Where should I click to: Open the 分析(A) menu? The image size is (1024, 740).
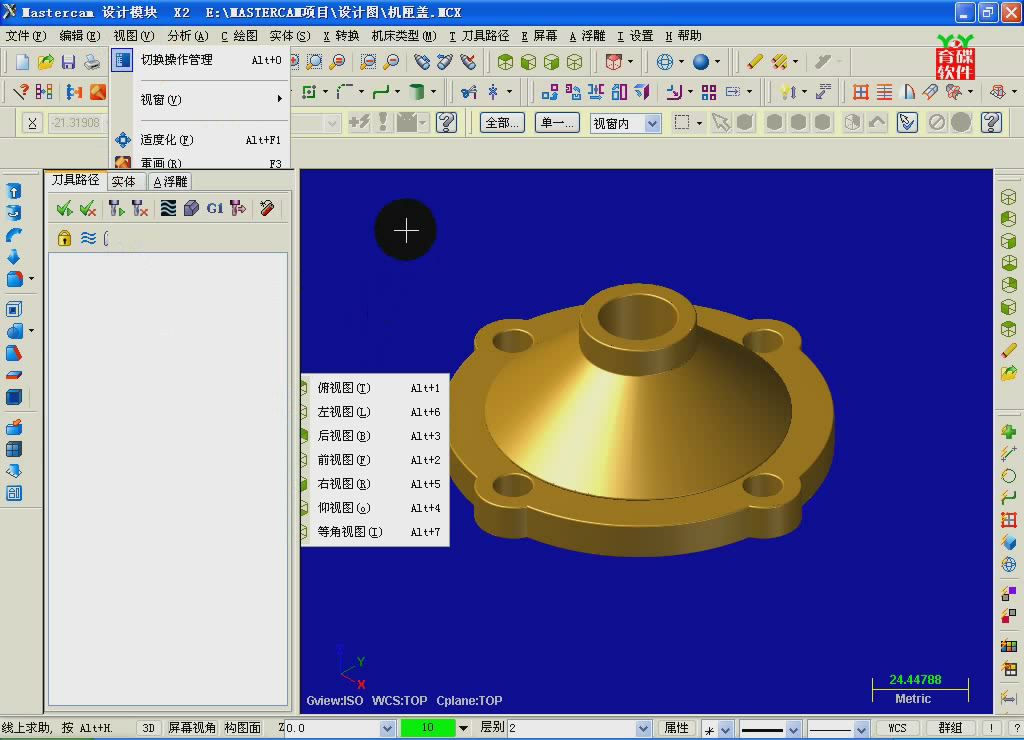[187, 36]
